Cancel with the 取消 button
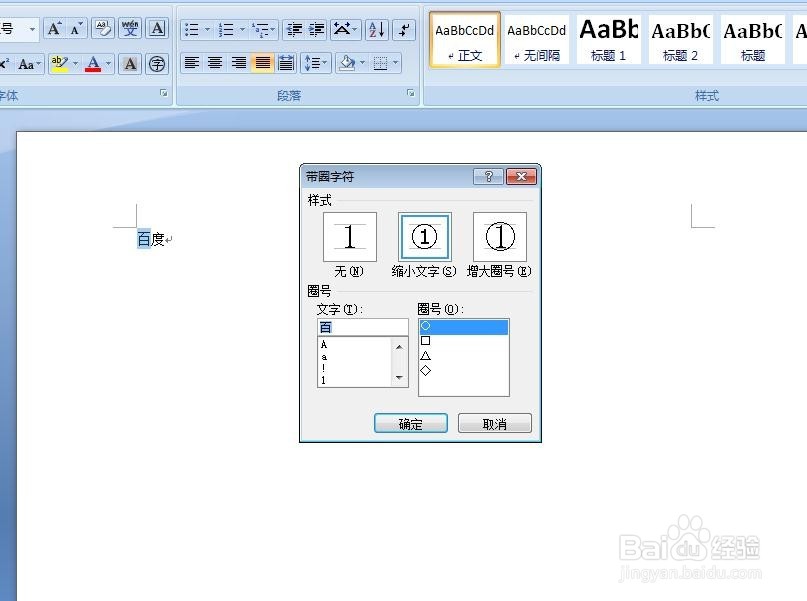 [495, 423]
